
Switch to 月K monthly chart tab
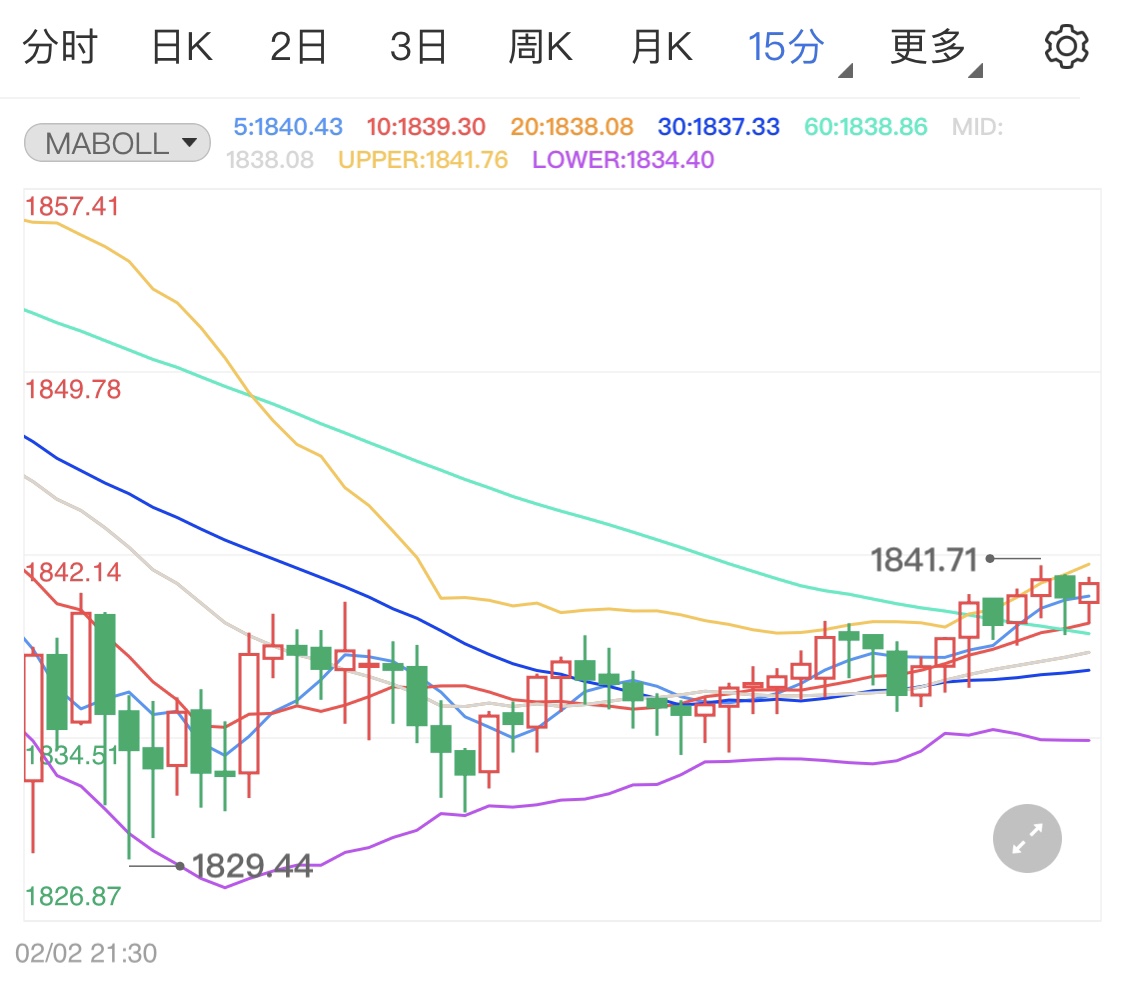662,47
